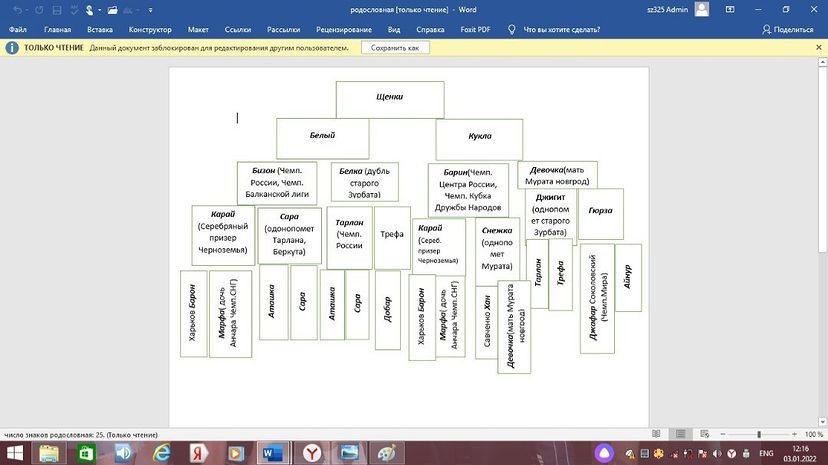Image resolution: width=828 pixels, height=465 pixels.
Task: Switch to Web Layout view icon
Action: (x=704, y=434)
